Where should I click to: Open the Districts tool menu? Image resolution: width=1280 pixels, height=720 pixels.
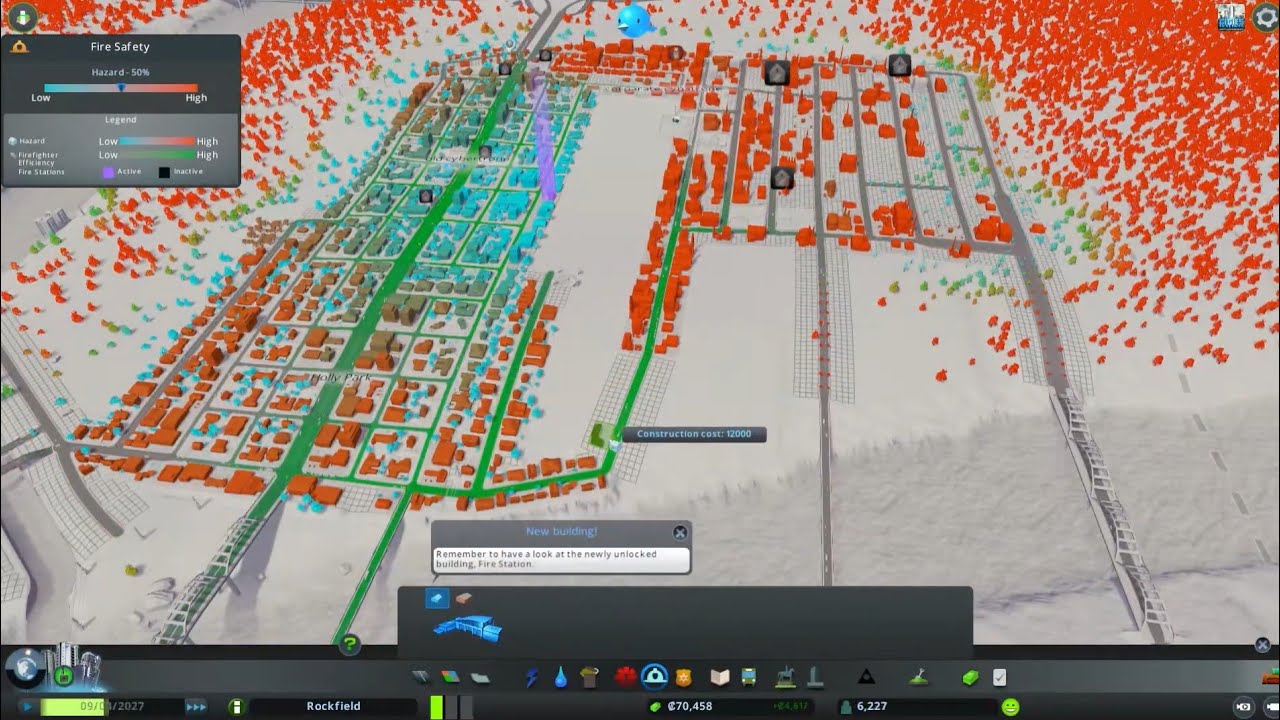pos(480,677)
